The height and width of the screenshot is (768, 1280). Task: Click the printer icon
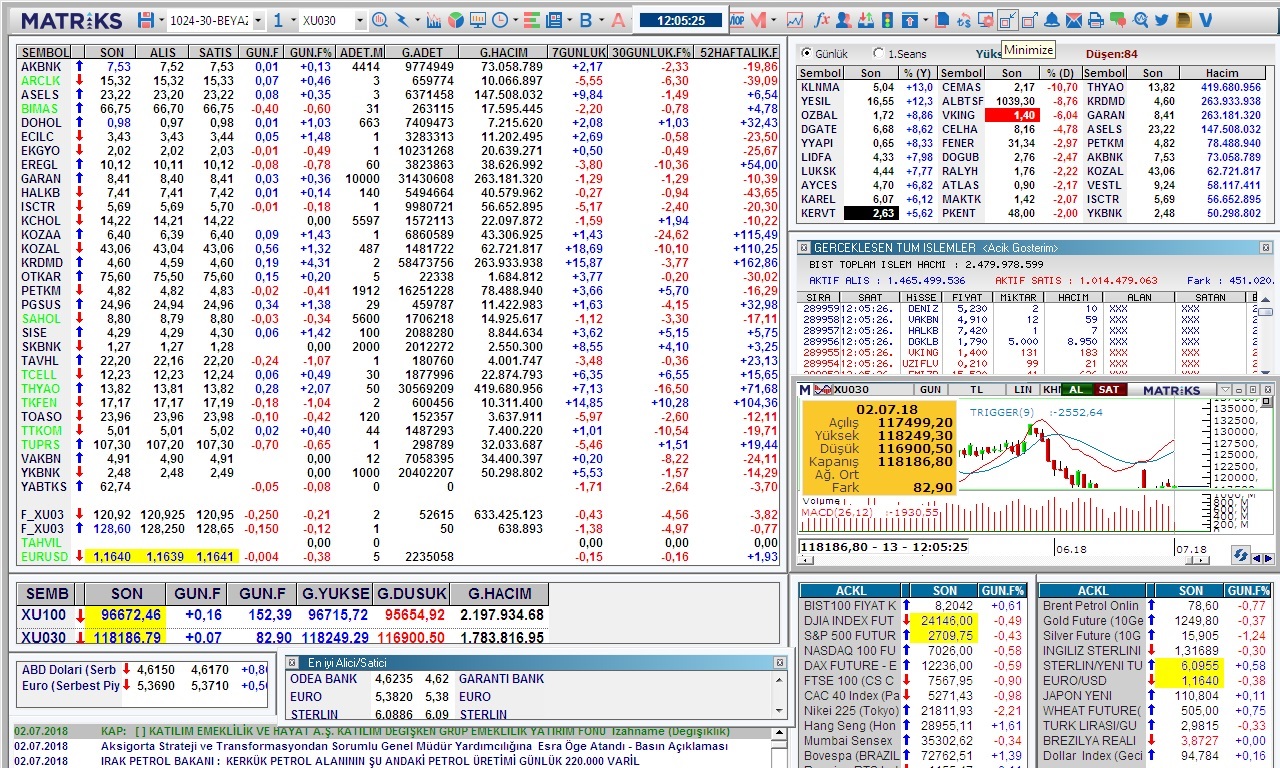click(1096, 20)
